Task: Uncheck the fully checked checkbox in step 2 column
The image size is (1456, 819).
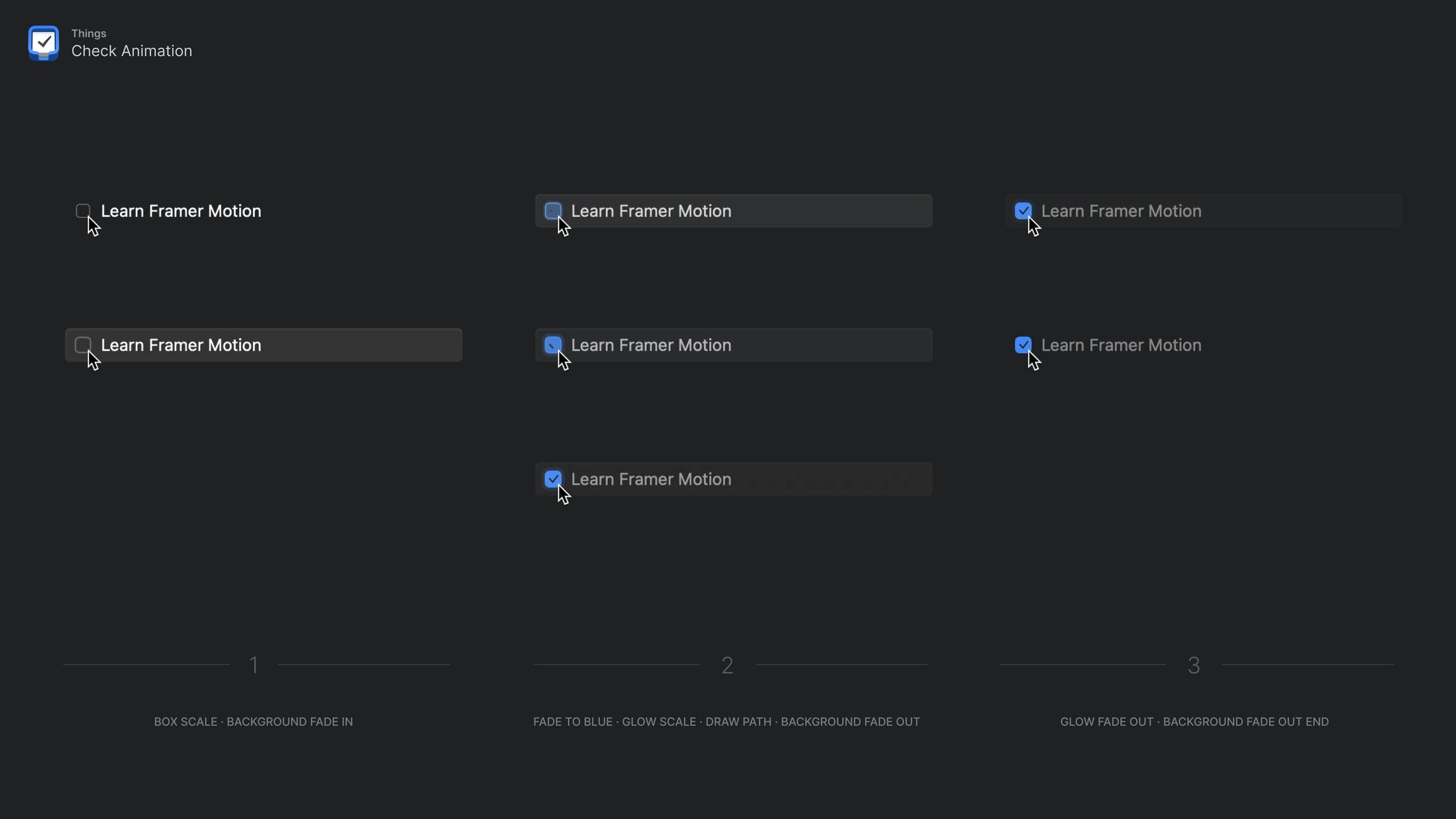Action: pos(553,479)
